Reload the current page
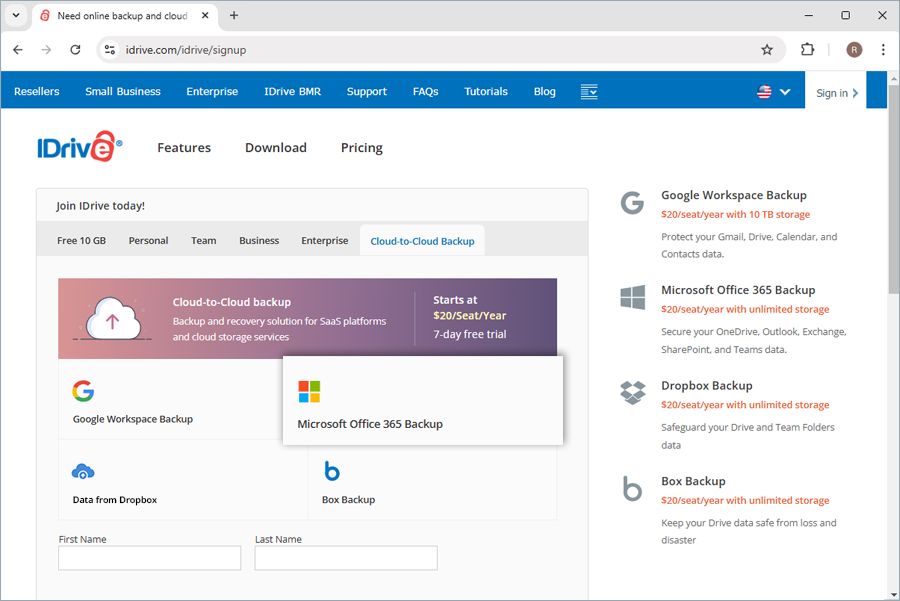This screenshot has width=900, height=601. 75,50
